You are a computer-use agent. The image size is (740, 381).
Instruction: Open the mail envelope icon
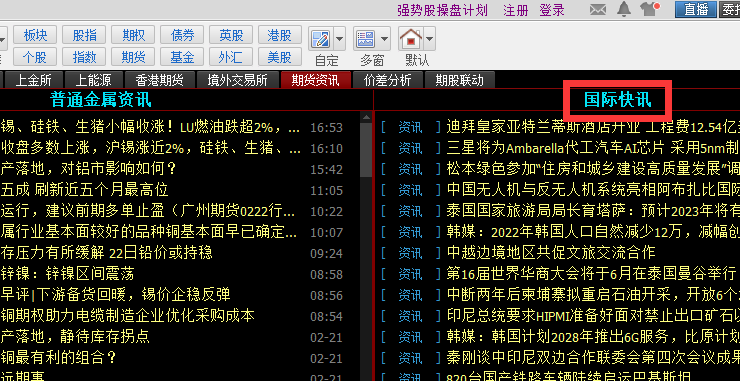coord(598,9)
